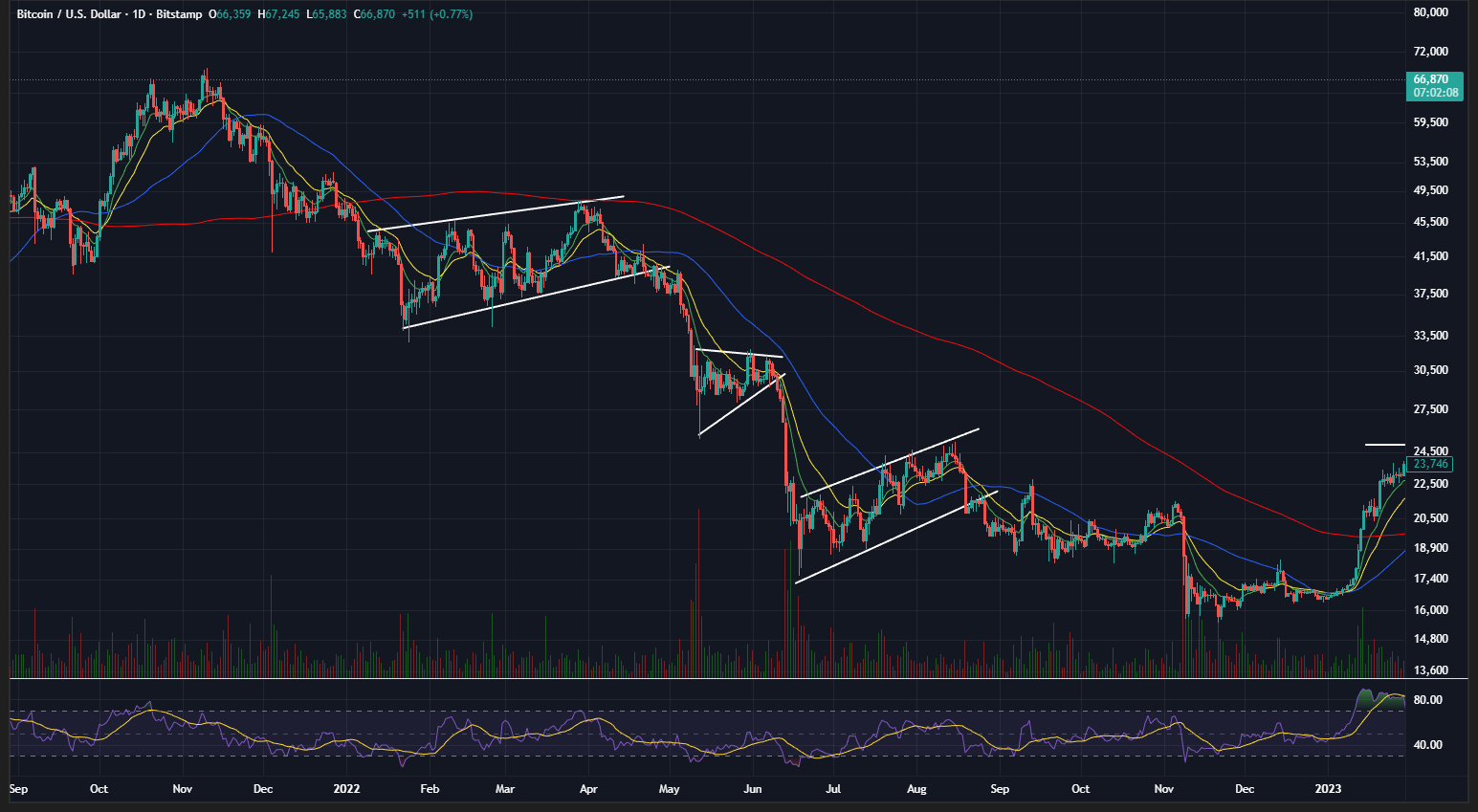Click the 2023 label on the time axis
The width and height of the screenshot is (1478, 812).
1328,789
